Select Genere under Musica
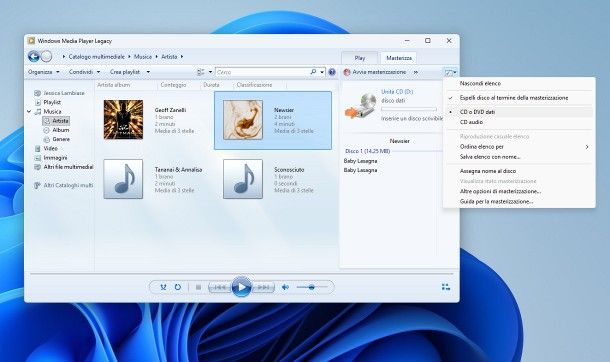The width and height of the screenshot is (610, 362). [x=57, y=139]
